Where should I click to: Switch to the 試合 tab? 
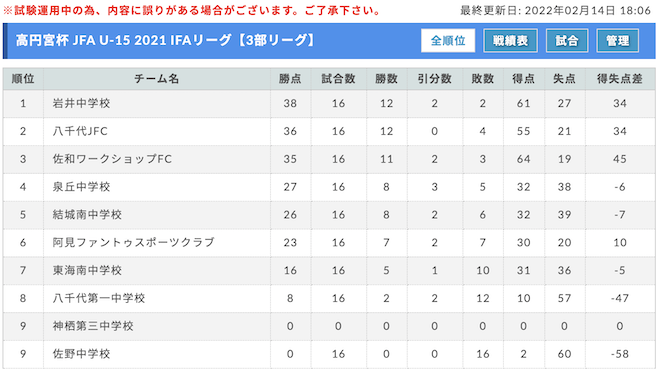coord(567,41)
